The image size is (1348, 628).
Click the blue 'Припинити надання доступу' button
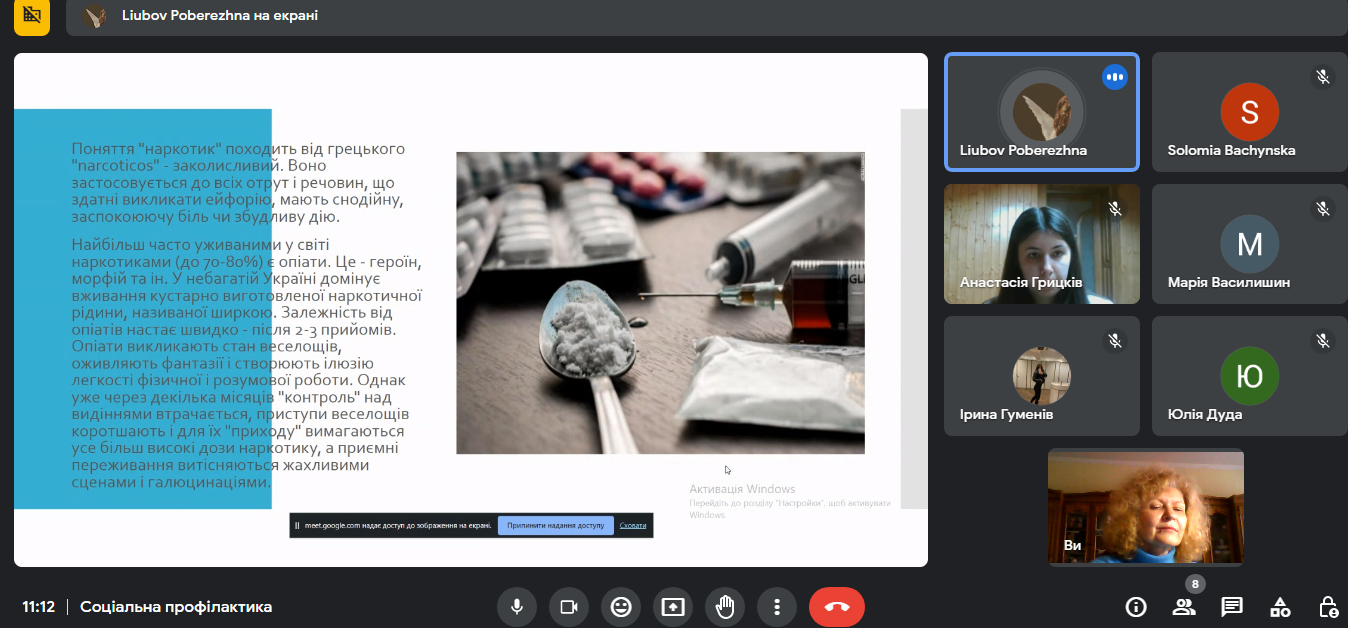pyautogui.click(x=556, y=525)
